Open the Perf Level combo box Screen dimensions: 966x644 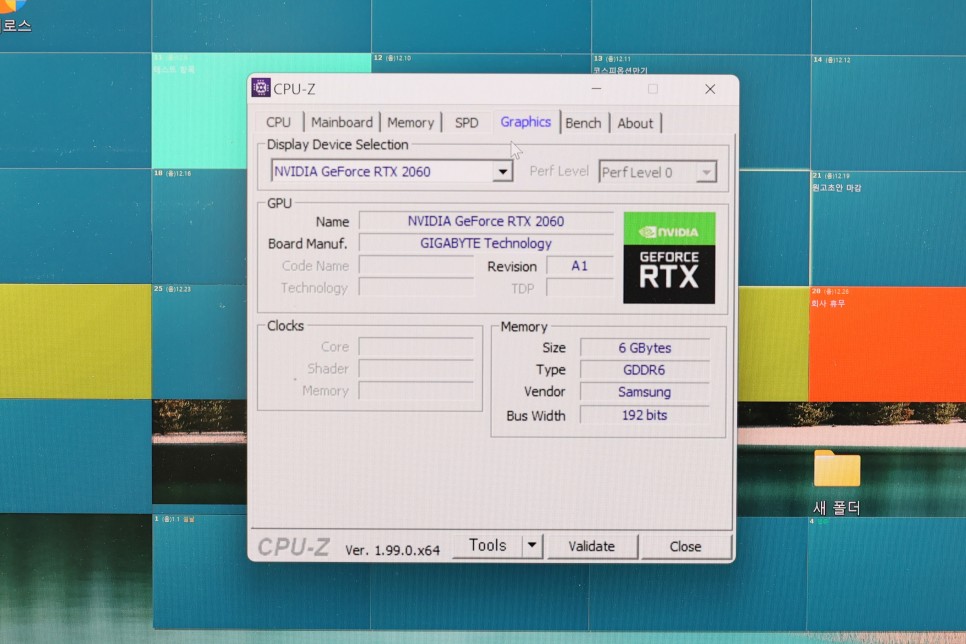coord(658,172)
